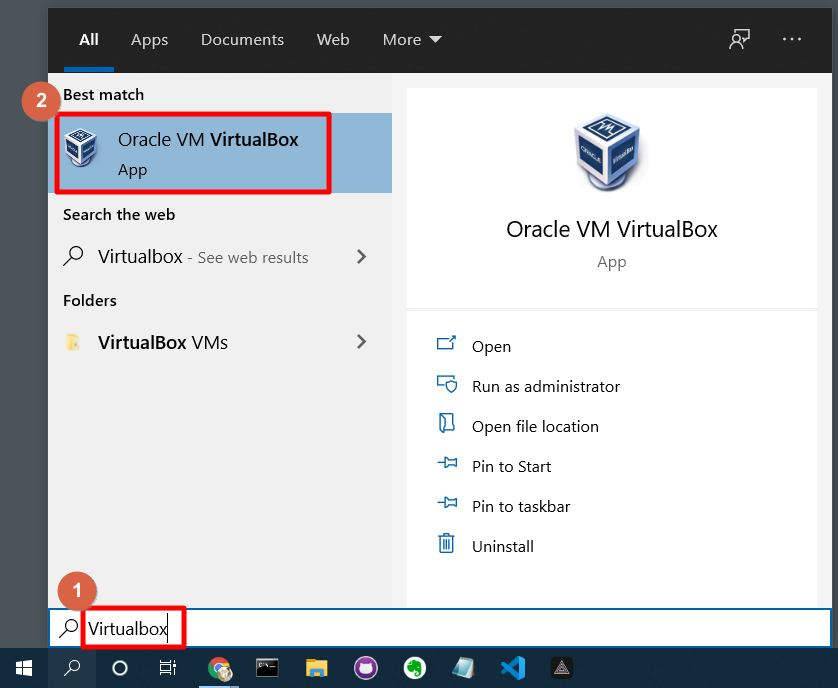The height and width of the screenshot is (688, 838).
Task: Launch Visual Studio Code from the taskbar
Action: [x=513, y=668]
